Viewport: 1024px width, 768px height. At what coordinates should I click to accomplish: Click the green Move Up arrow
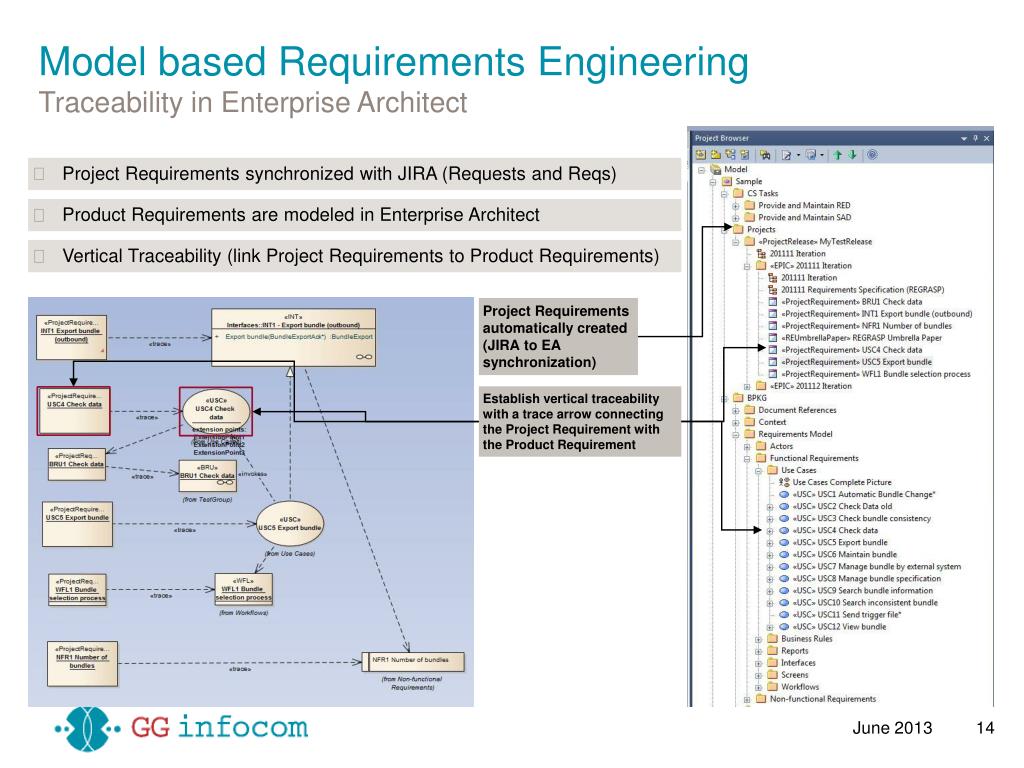pos(838,155)
